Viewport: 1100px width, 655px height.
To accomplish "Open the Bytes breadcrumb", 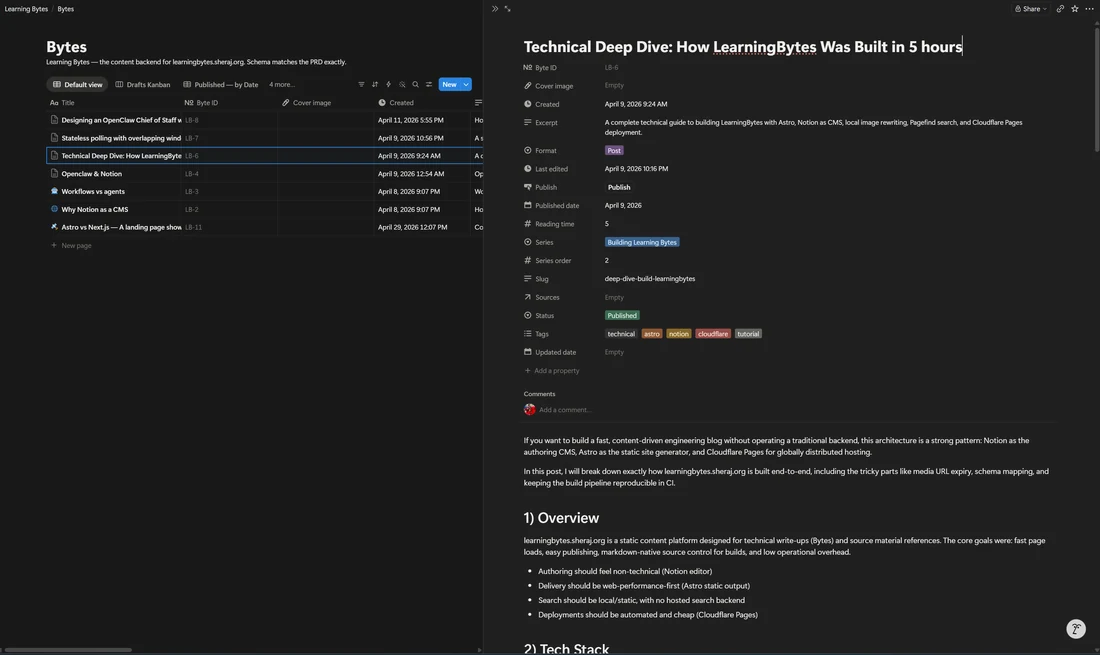I will point(65,9).
